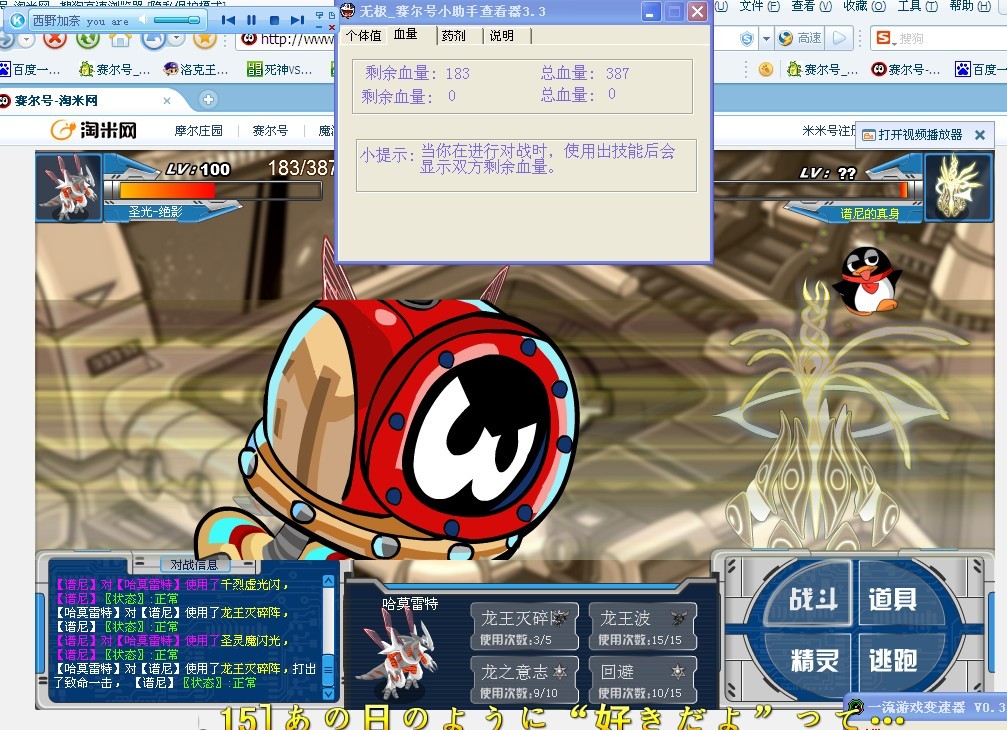1007x730 pixels.
Task: Click the Kugou player K logo icon
Action: pyautogui.click(x=17, y=21)
